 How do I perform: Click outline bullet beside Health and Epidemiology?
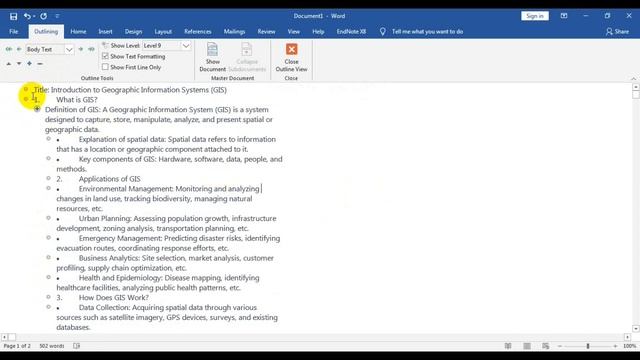point(48,277)
